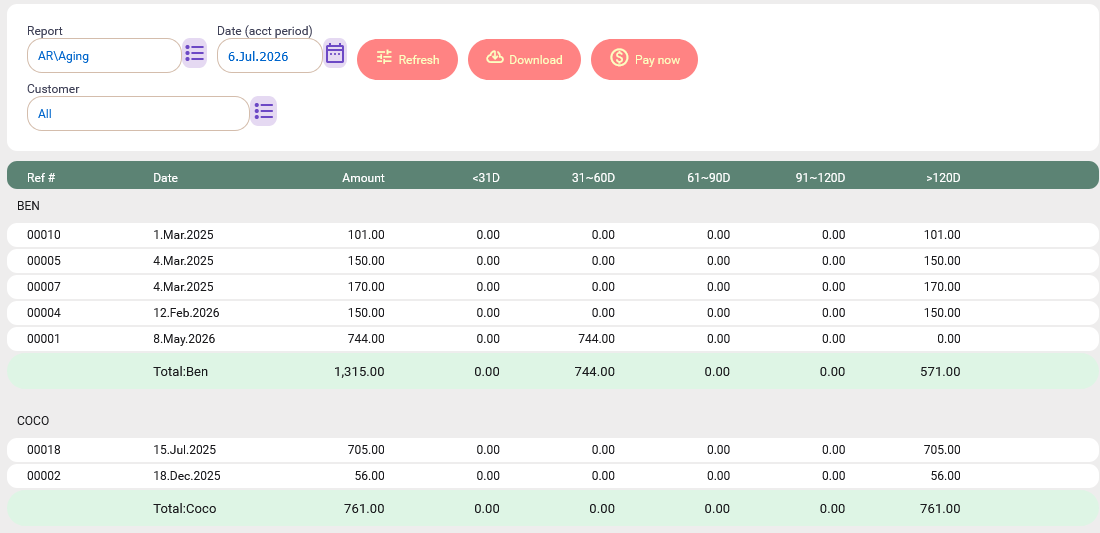Click the date 15.Jul.2025
The width and height of the screenshot is (1100, 533).
click(185, 450)
